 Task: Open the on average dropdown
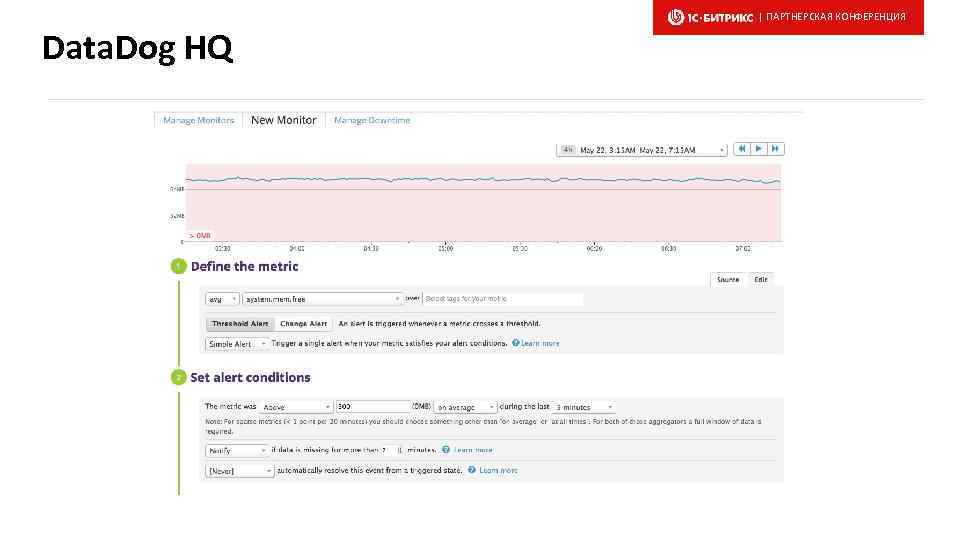click(465, 407)
